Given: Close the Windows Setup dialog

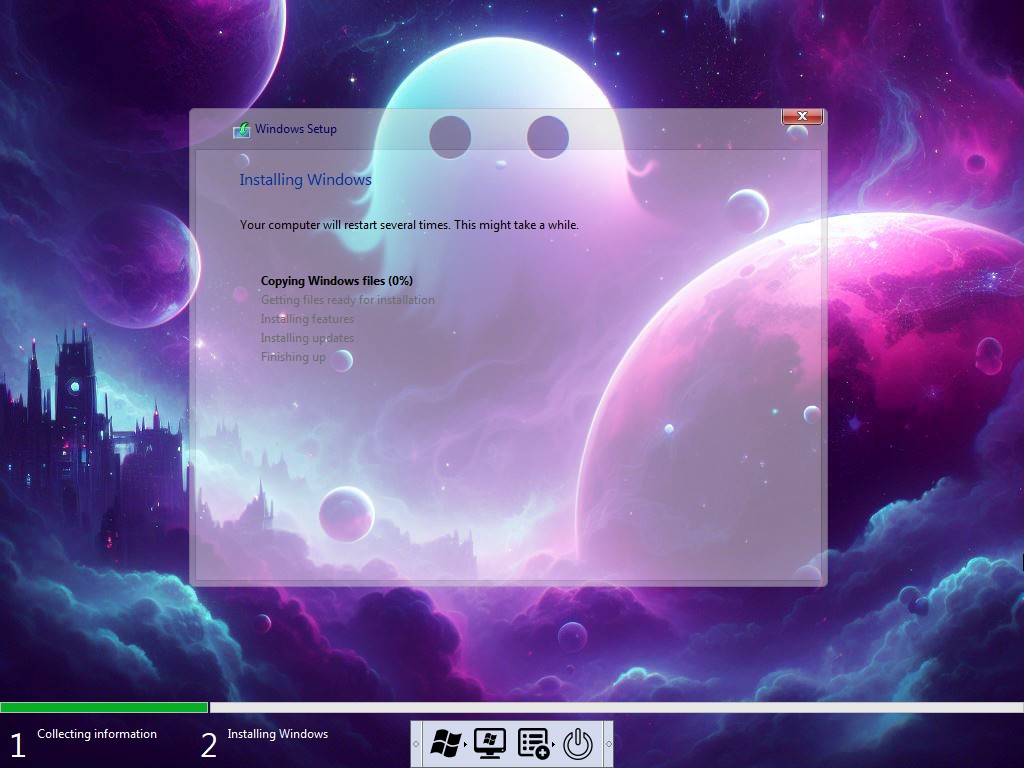Looking at the screenshot, I should 801,117.
